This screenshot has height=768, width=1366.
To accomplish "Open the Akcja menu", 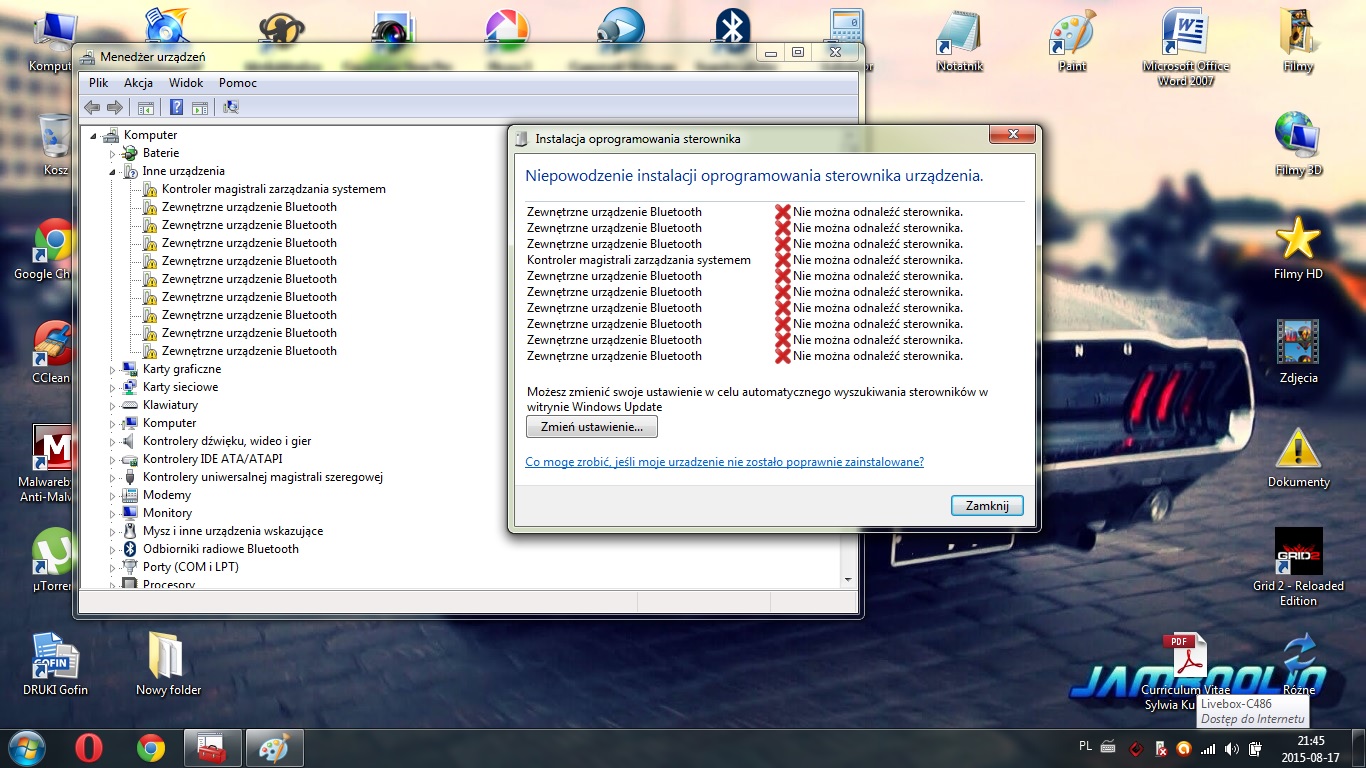I will click(138, 83).
